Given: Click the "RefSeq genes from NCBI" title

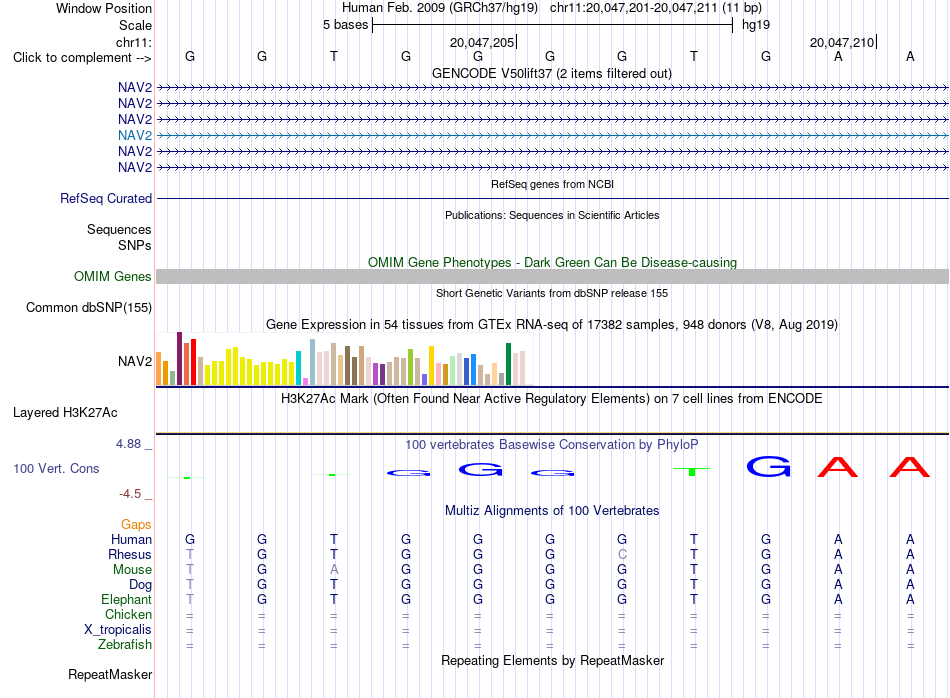Looking at the screenshot, I should click(552, 184).
